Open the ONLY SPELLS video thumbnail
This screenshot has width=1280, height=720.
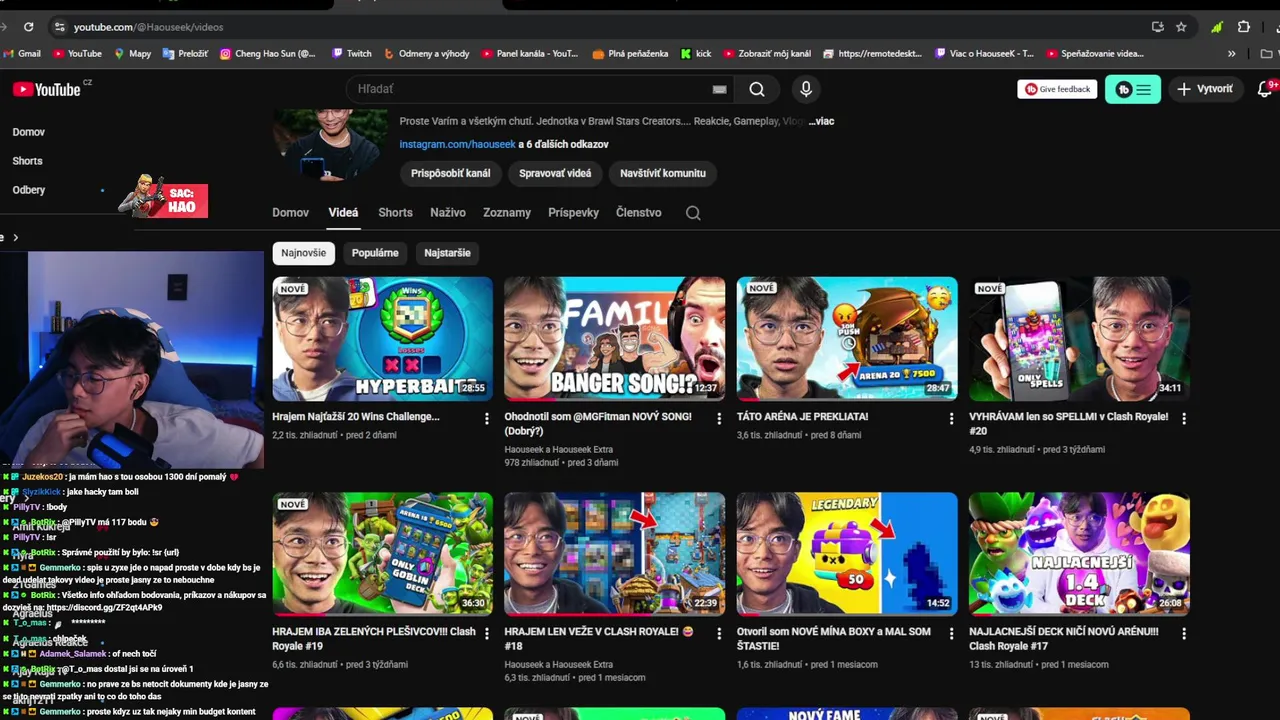coord(1079,338)
